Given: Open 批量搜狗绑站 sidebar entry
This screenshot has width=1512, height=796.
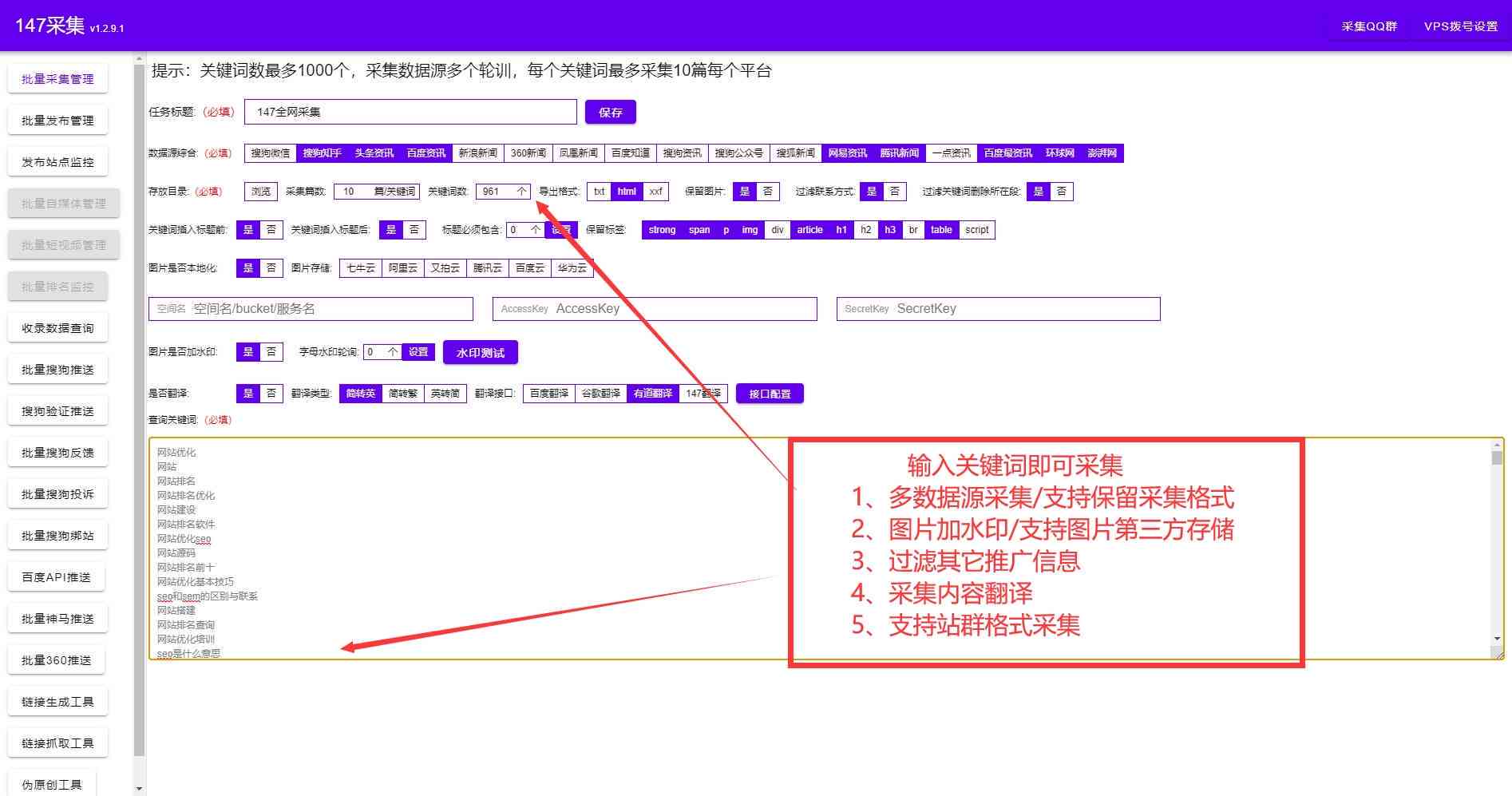Looking at the screenshot, I should (57, 536).
